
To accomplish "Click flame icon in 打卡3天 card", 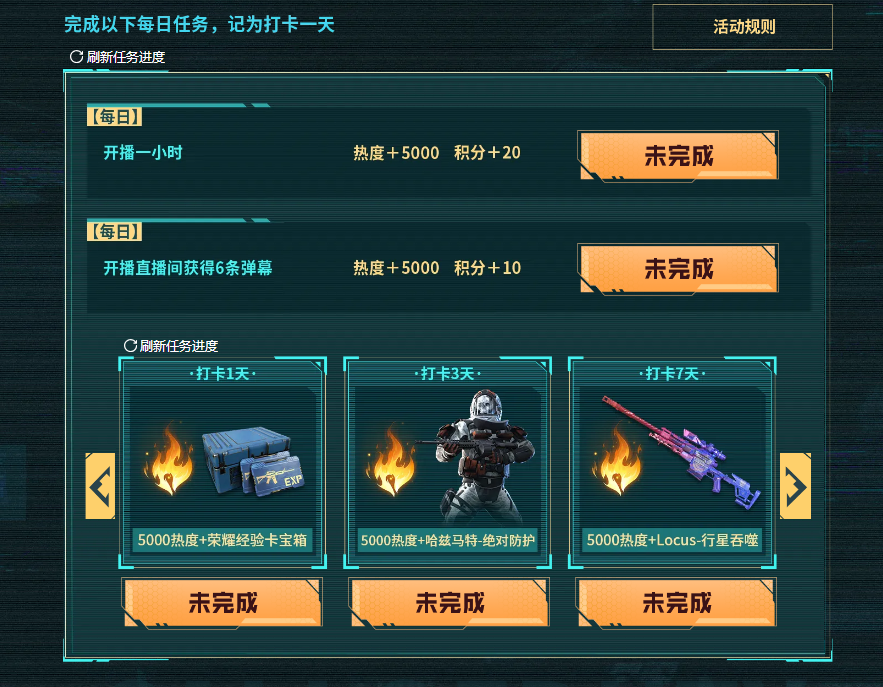I will [x=392, y=459].
